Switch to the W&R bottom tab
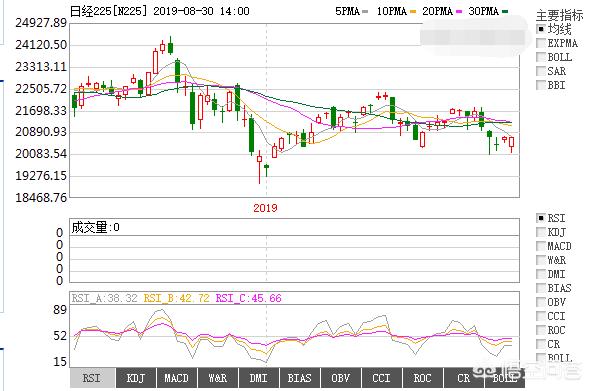 click(x=218, y=378)
